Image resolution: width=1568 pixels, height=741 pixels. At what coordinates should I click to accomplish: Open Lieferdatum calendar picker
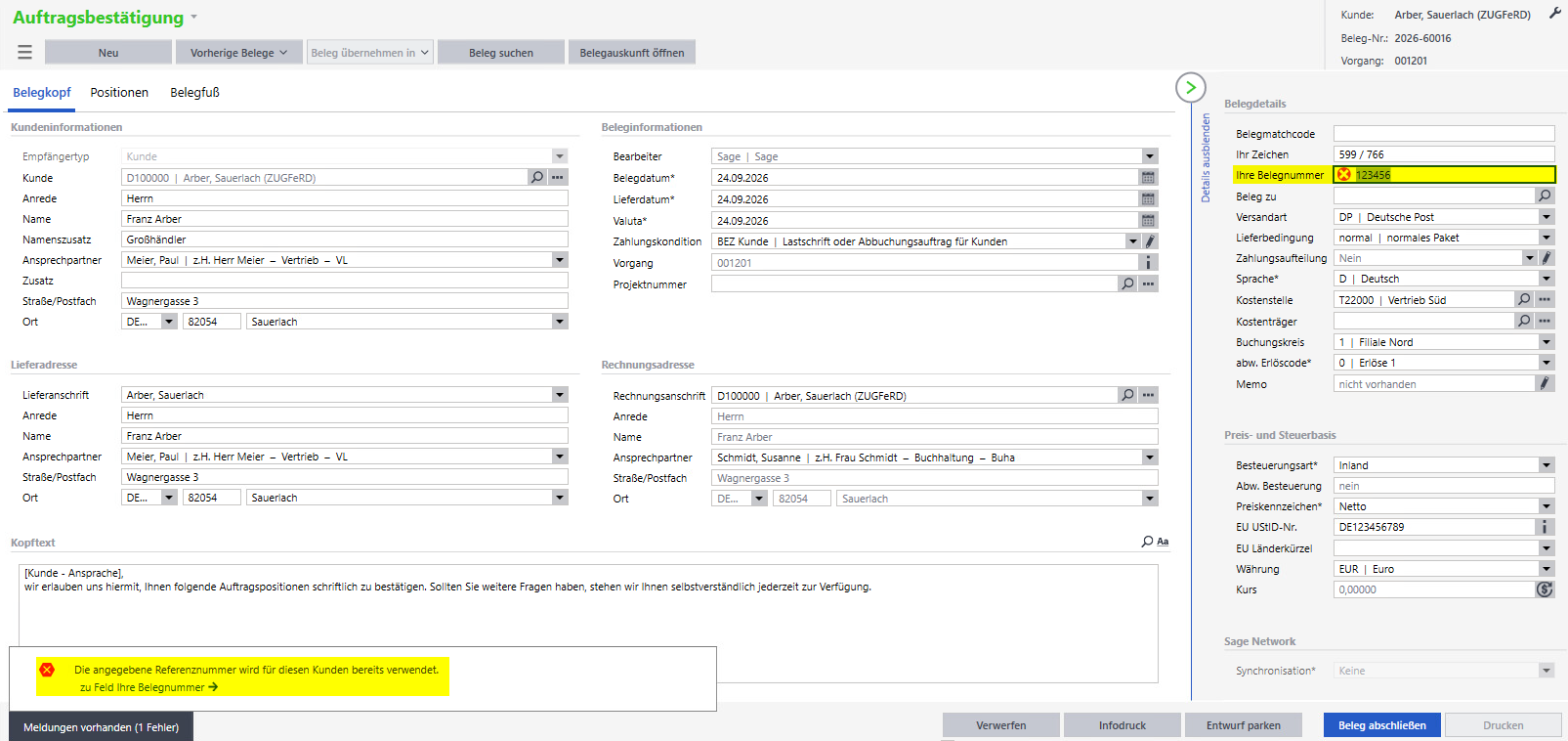(x=1148, y=199)
